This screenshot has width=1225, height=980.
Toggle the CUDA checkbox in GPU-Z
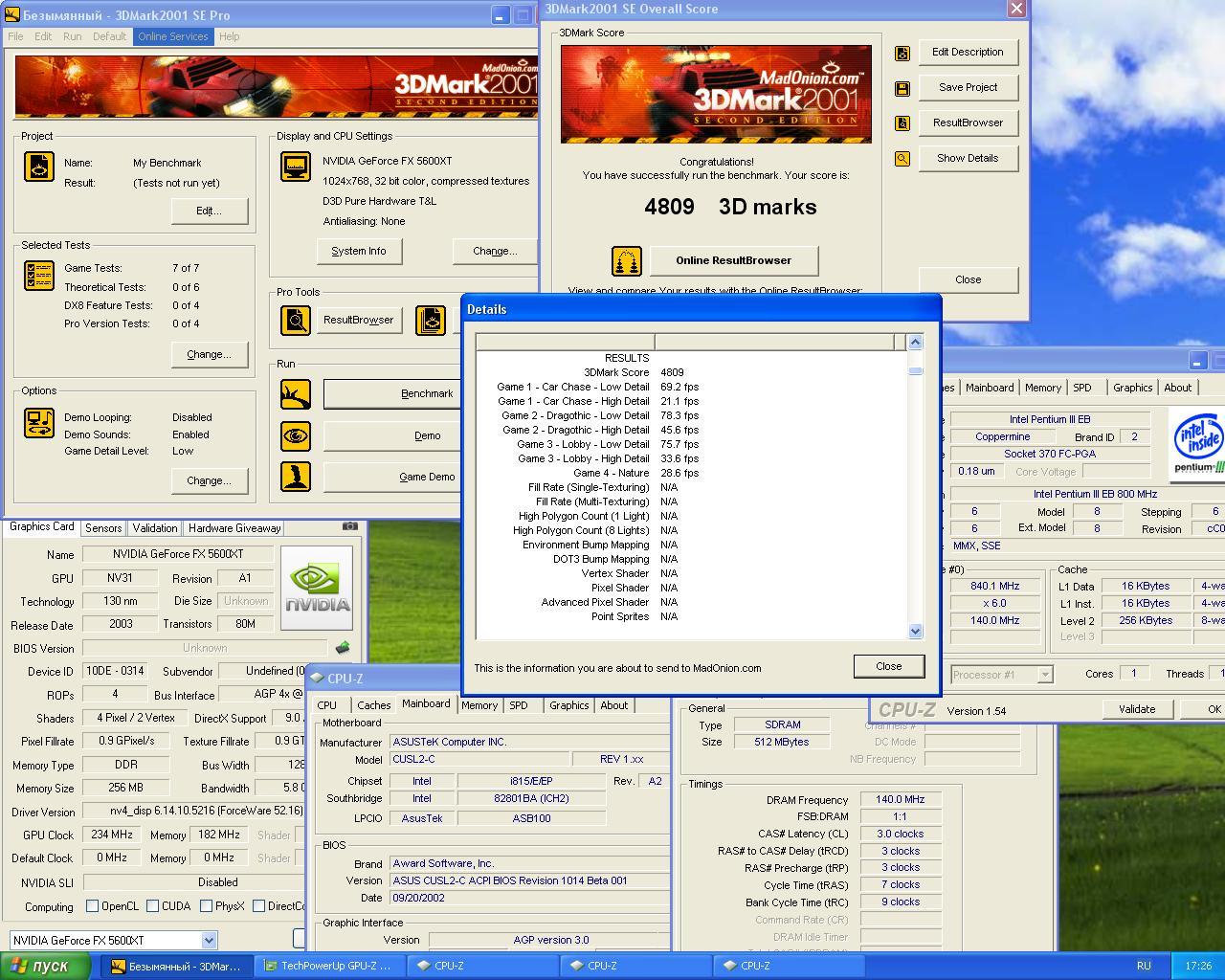pyautogui.click(x=152, y=905)
